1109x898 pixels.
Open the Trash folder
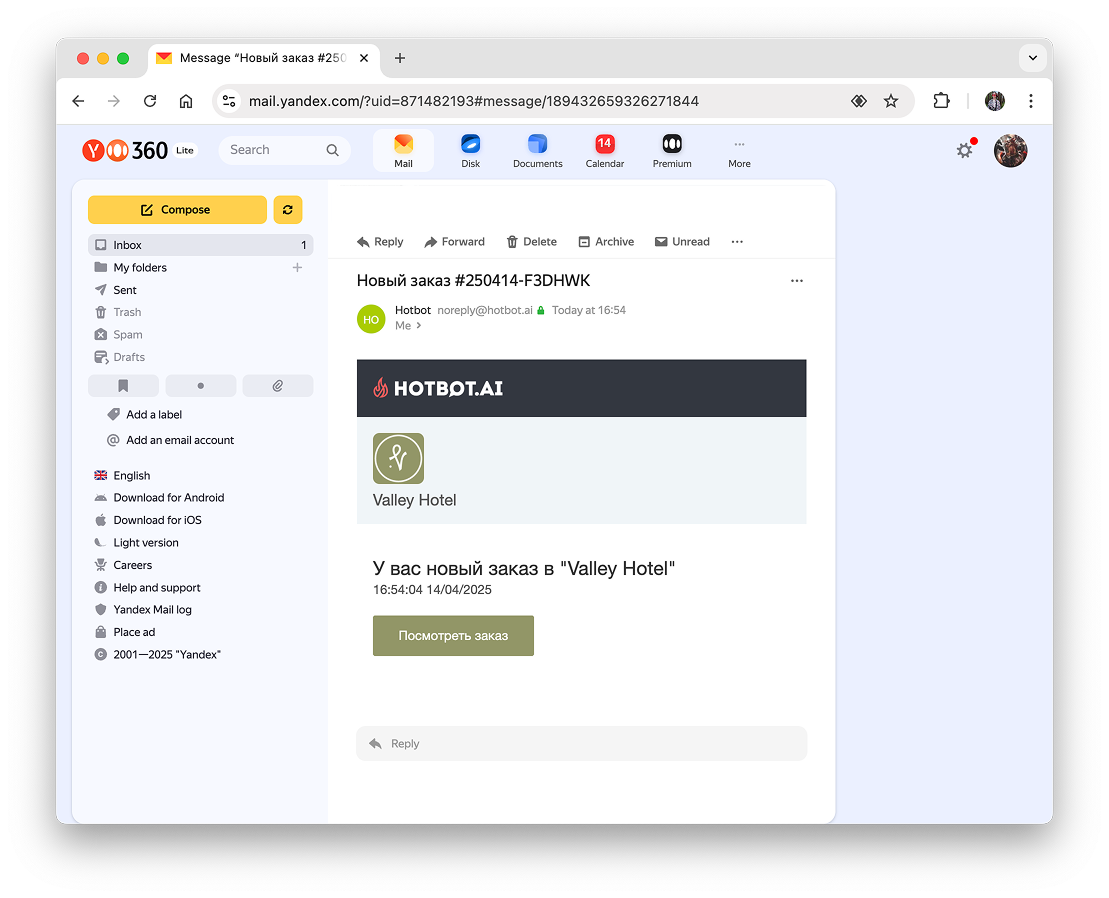pyautogui.click(x=127, y=312)
